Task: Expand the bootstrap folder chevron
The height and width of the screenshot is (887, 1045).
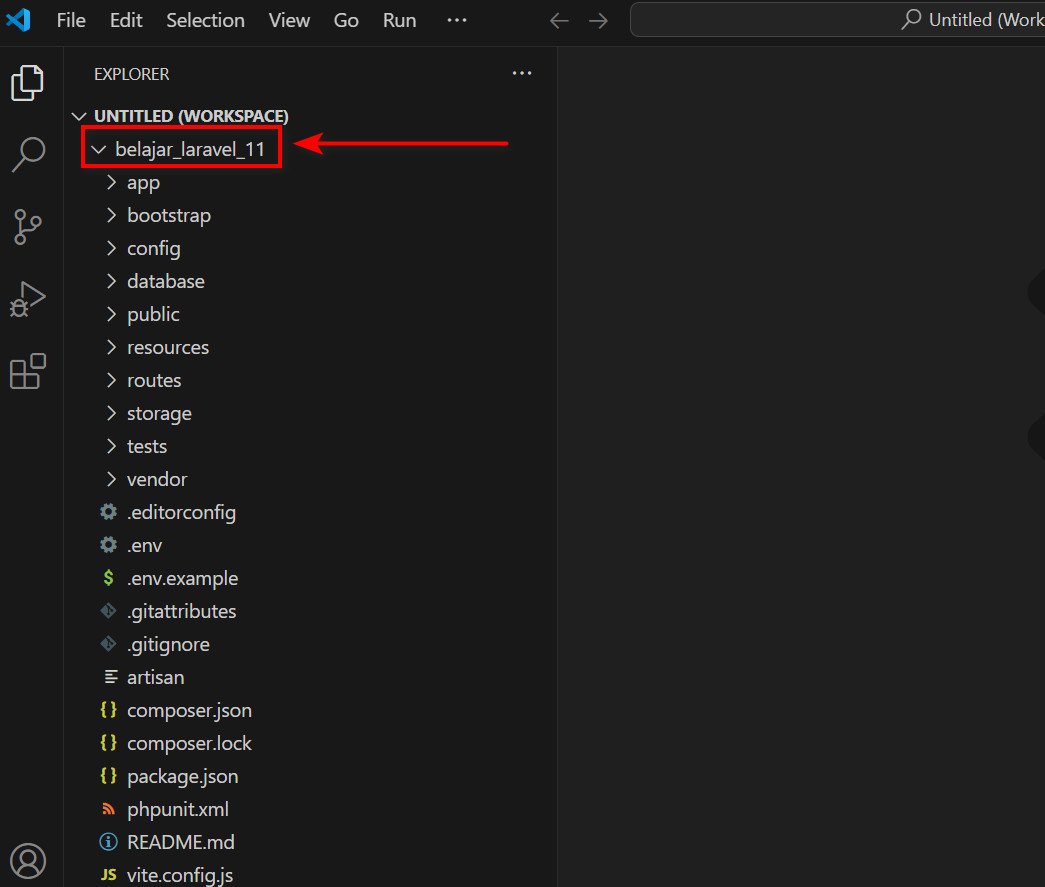Action: [x=111, y=215]
